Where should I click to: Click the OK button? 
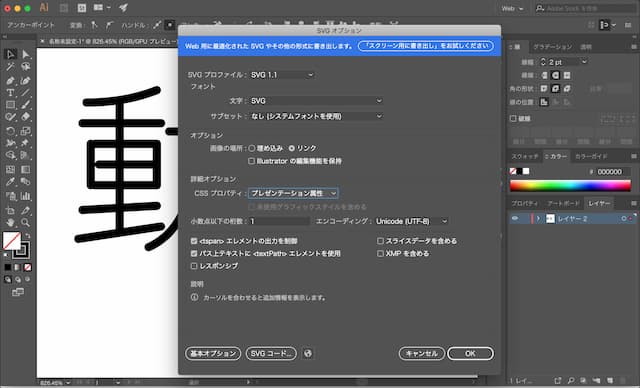click(470, 353)
